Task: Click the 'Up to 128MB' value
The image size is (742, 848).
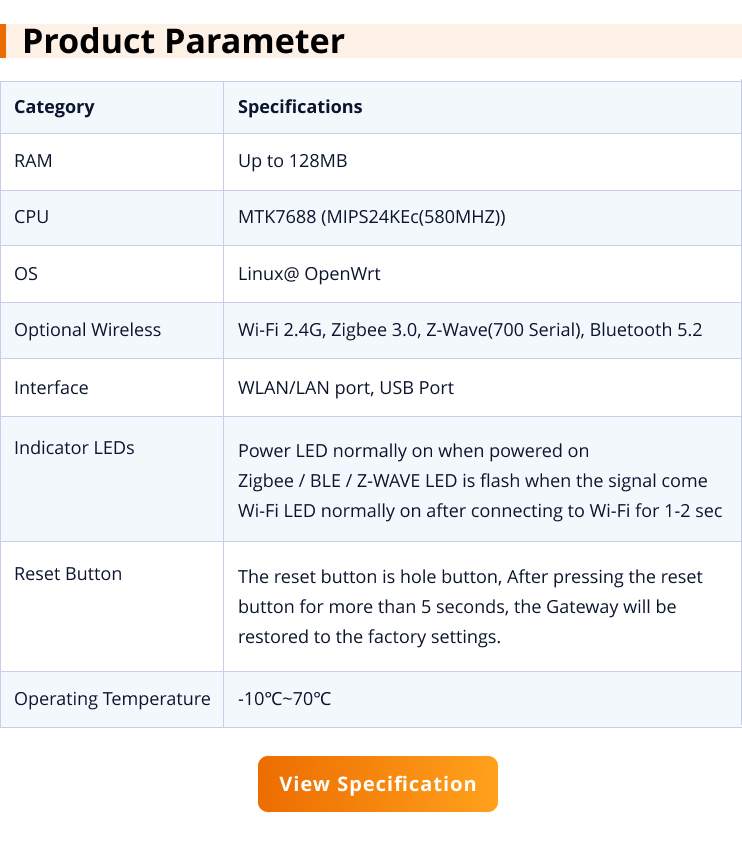Action: coord(292,161)
